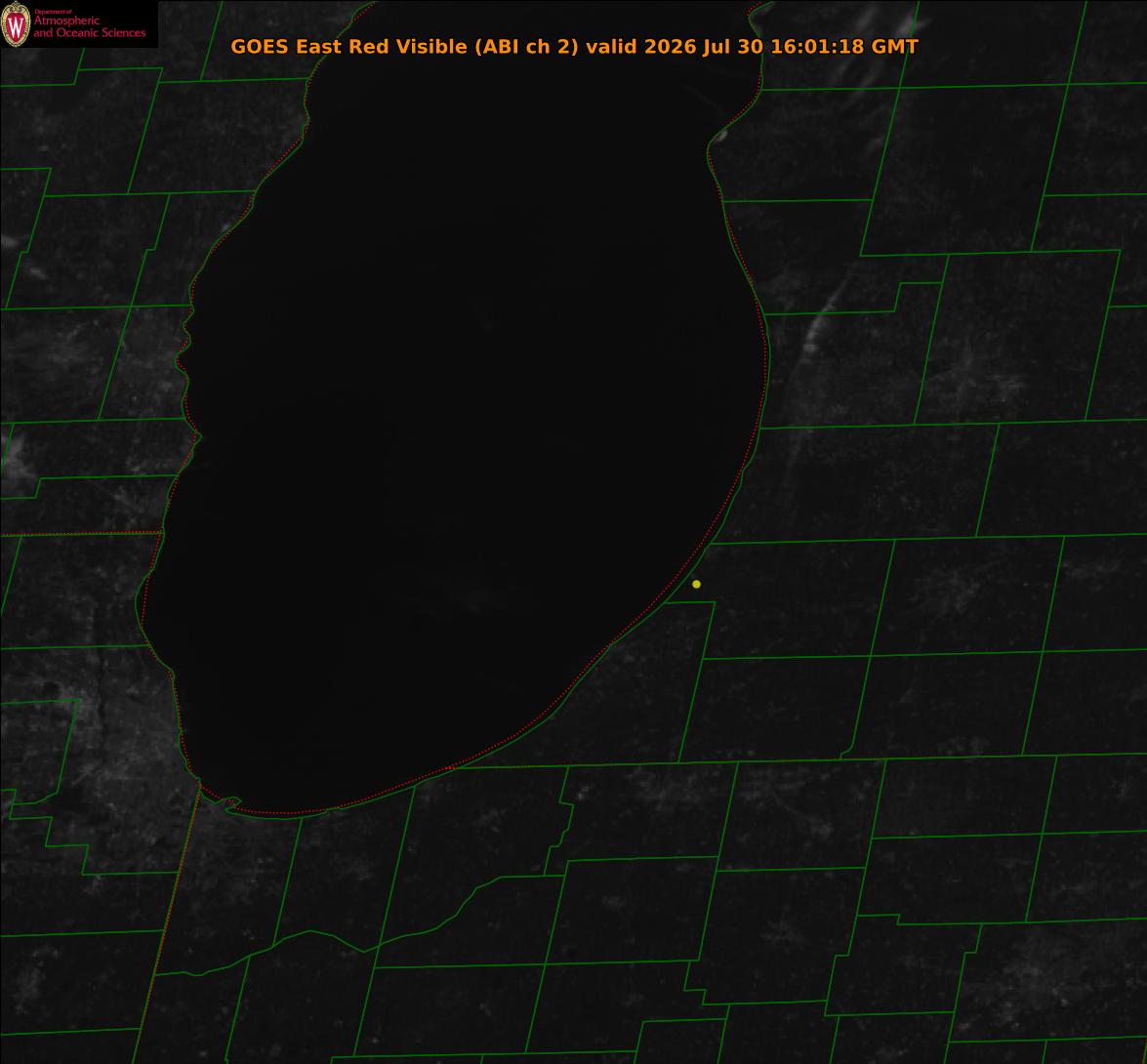Screen dimensions: 1147x1064
Task: Click the word "valid" in the title
Action: click(x=611, y=47)
